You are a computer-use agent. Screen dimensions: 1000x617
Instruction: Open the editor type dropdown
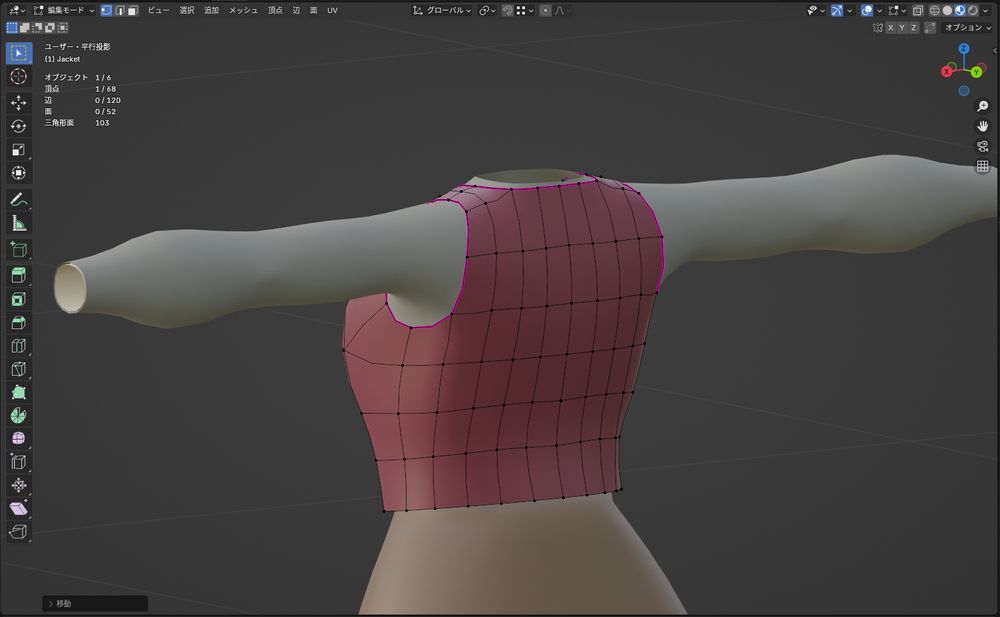tap(16, 10)
